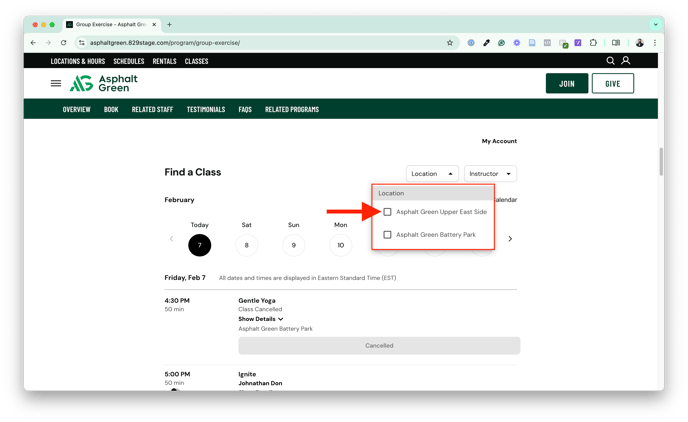The image size is (688, 422).
Task: Open Rentals menu
Action: pos(165,61)
